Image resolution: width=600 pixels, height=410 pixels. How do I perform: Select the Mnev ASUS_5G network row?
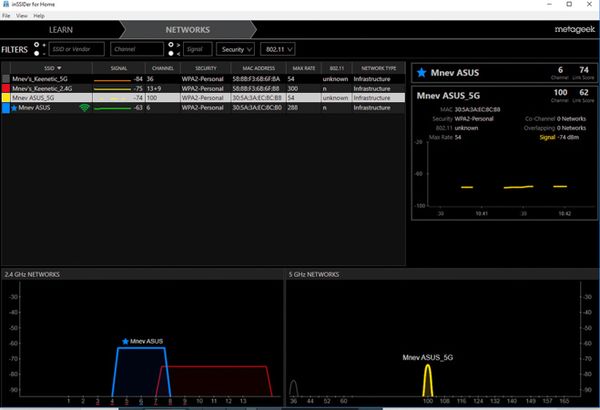pos(203,98)
